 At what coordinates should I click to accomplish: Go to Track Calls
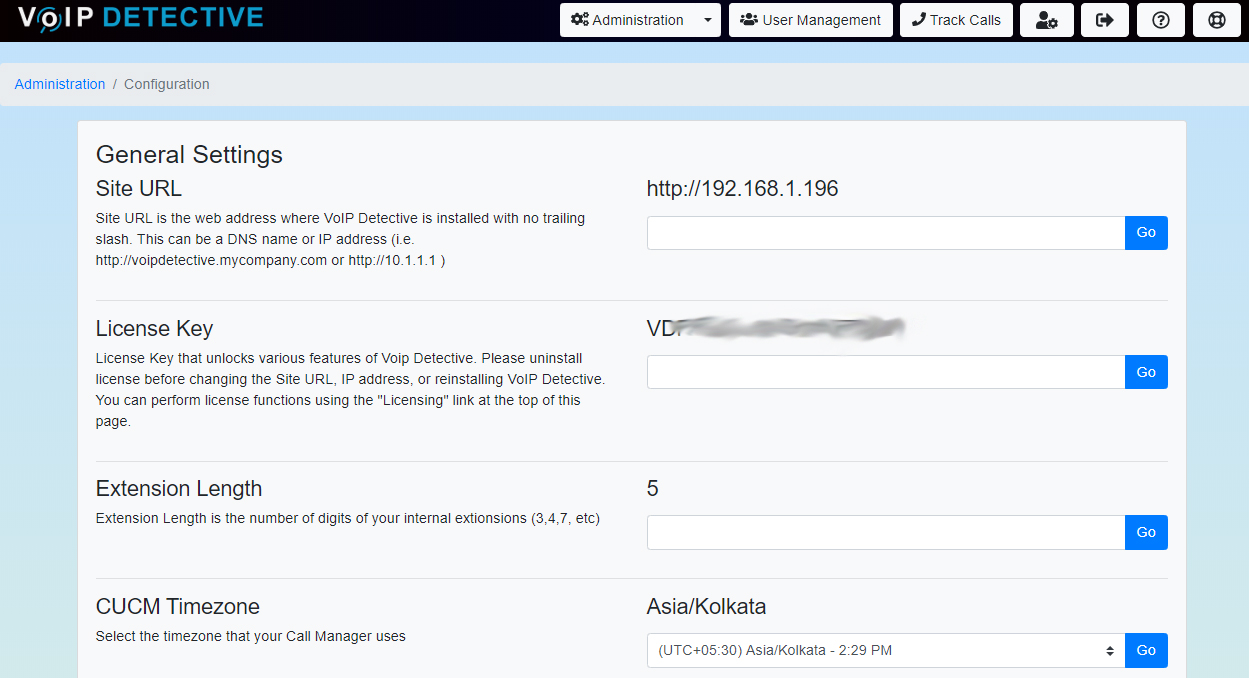(956, 20)
